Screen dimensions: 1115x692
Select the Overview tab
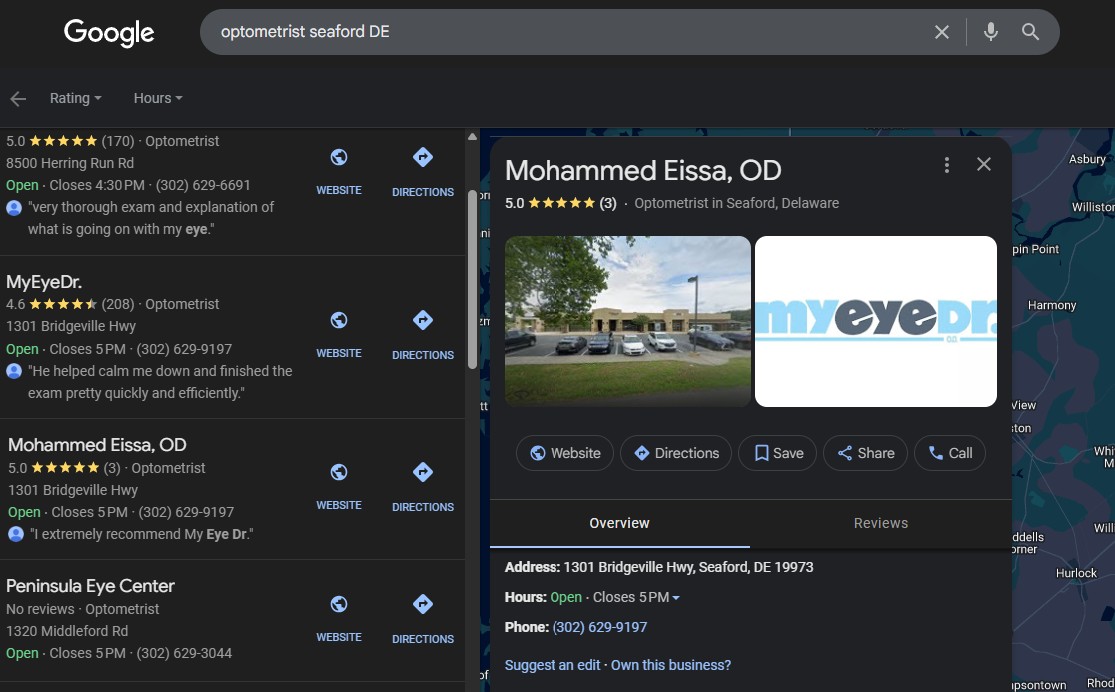619,523
